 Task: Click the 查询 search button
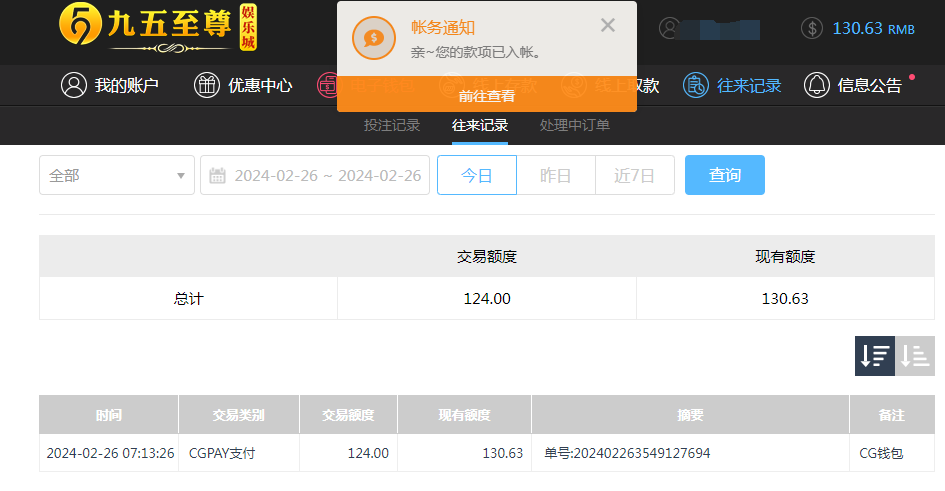724,175
